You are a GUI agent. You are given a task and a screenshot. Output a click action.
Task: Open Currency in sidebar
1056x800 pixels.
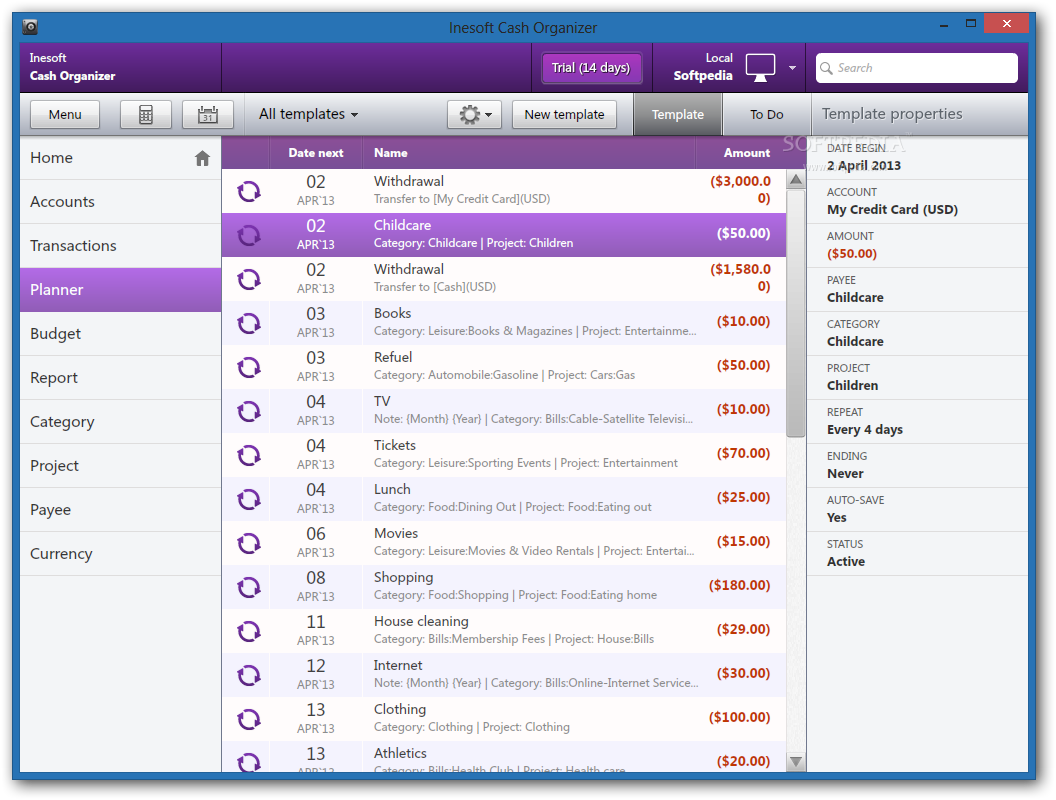click(121, 554)
